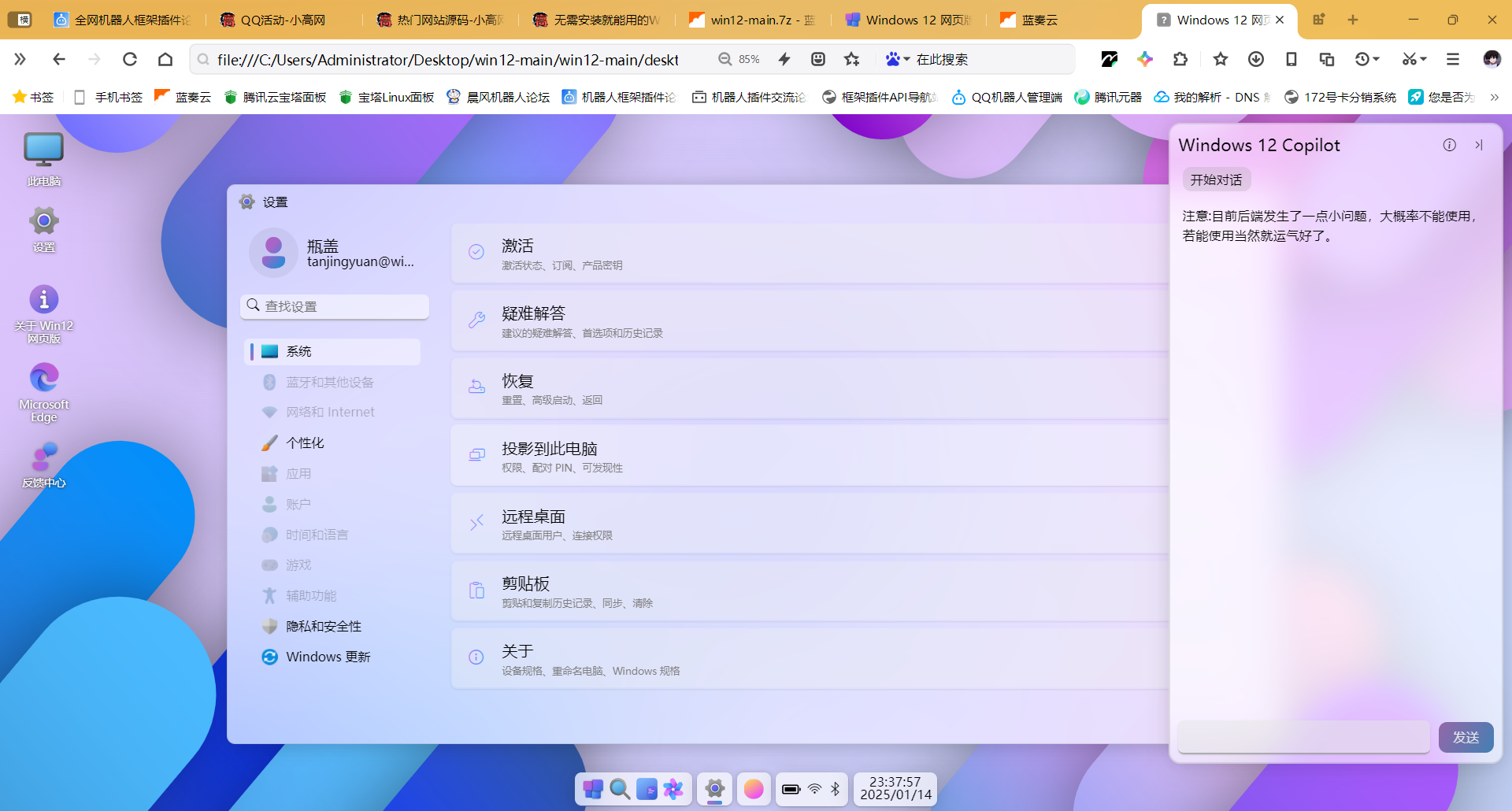Screen dimensions: 1512x811
Task: Open the 激活 settings entry
Action: click(810, 254)
